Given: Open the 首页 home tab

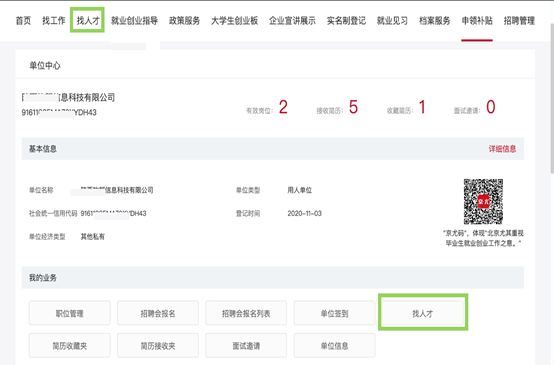Looking at the screenshot, I should tap(23, 21).
